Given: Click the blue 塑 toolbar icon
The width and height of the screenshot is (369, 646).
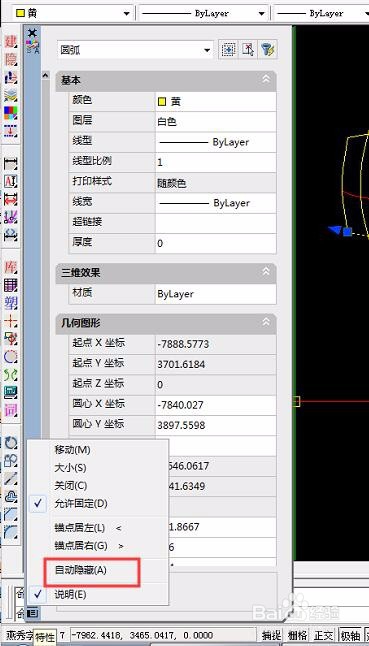Looking at the screenshot, I should tap(11, 303).
